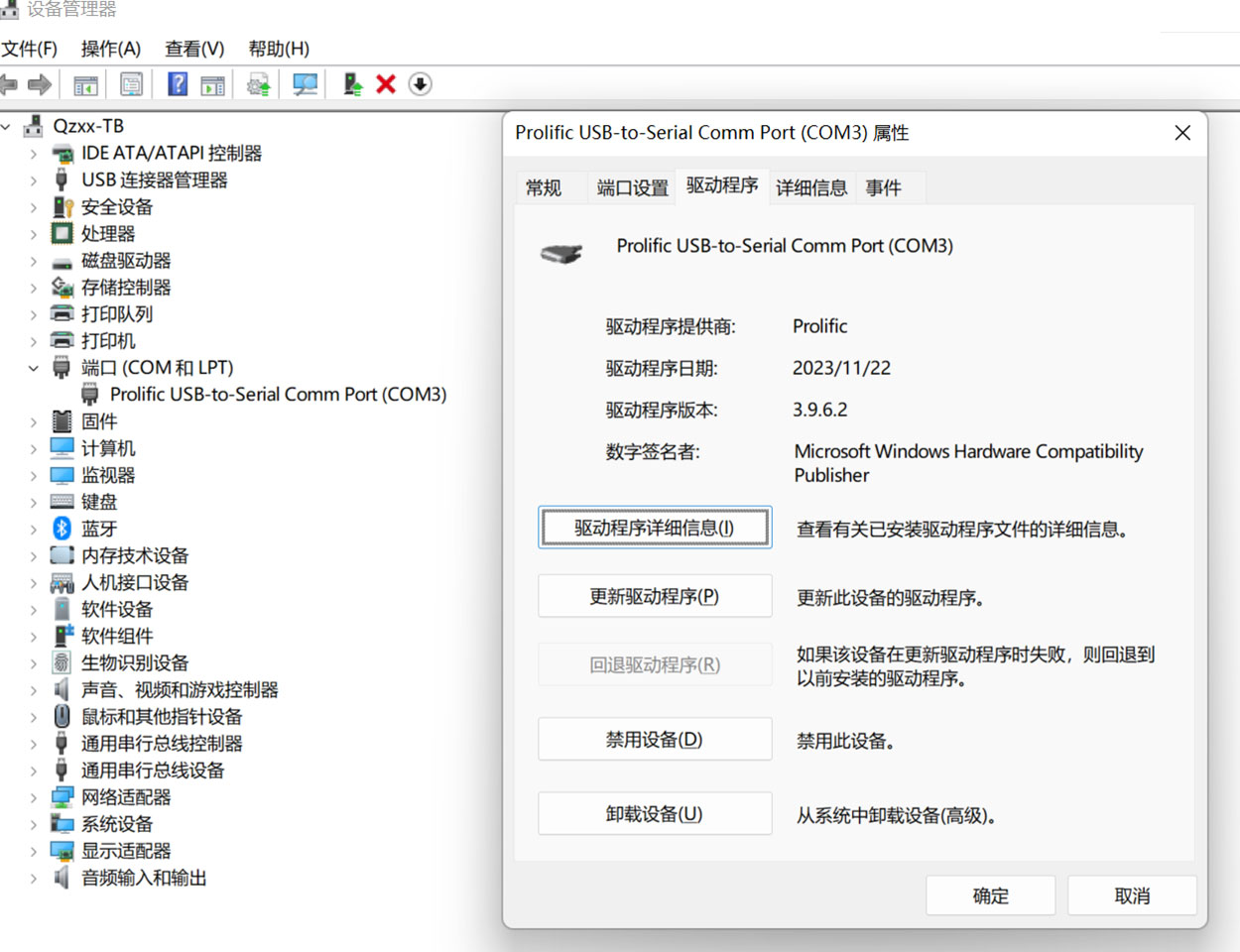Open the 查看(V) menu

pos(193,48)
